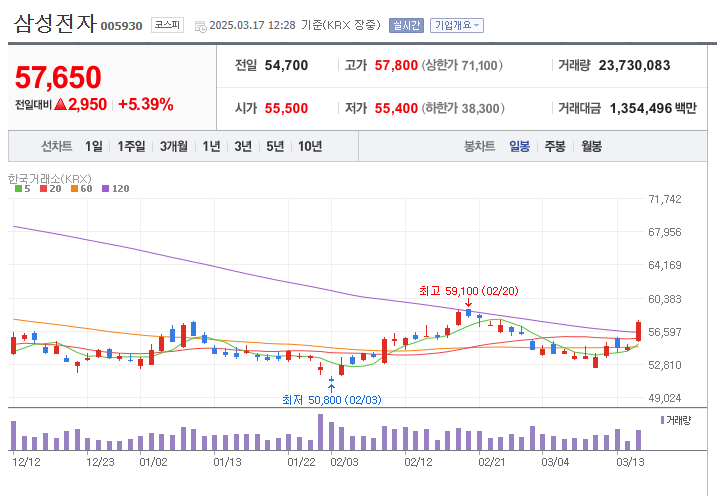
Task: Click the 최고 59,100 (02/20) chart marker
Action: pyautogui.click(x=469, y=291)
